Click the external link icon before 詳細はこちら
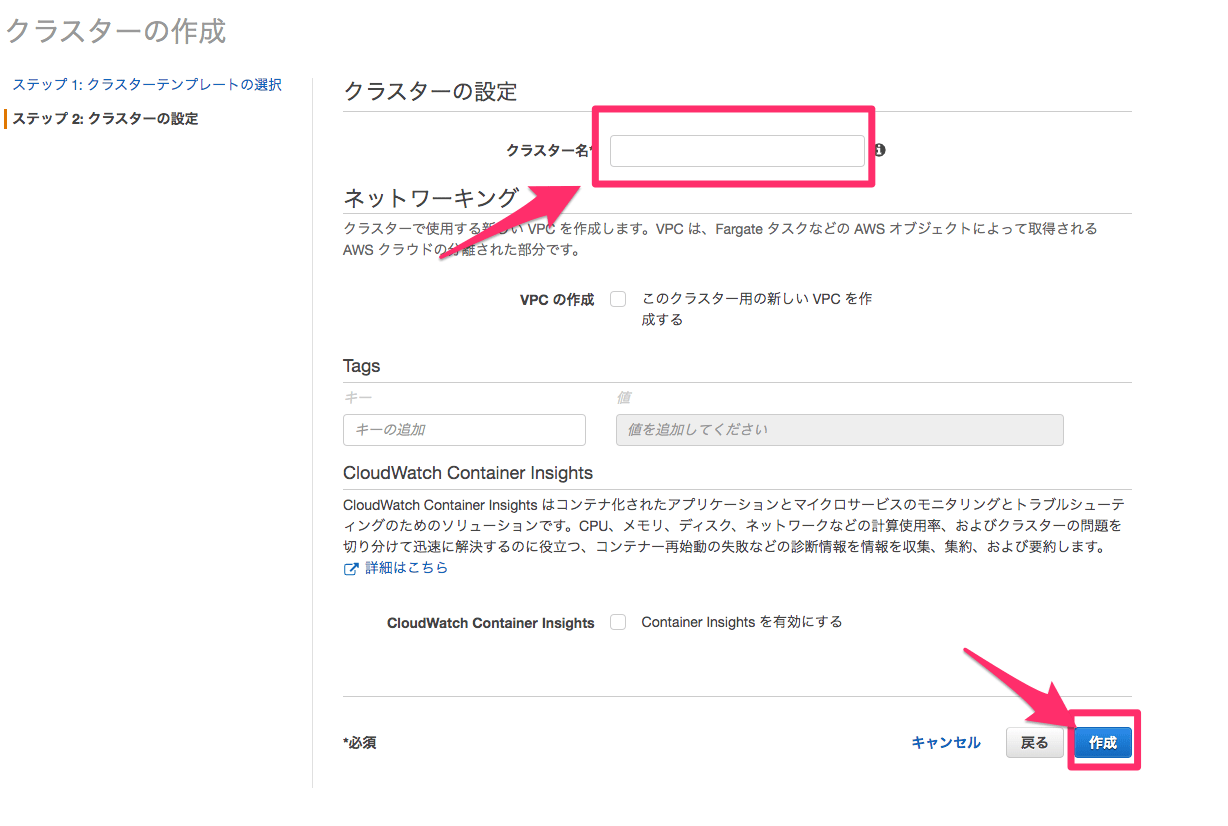The height and width of the screenshot is (826, 1228). [x=351, y=569]
